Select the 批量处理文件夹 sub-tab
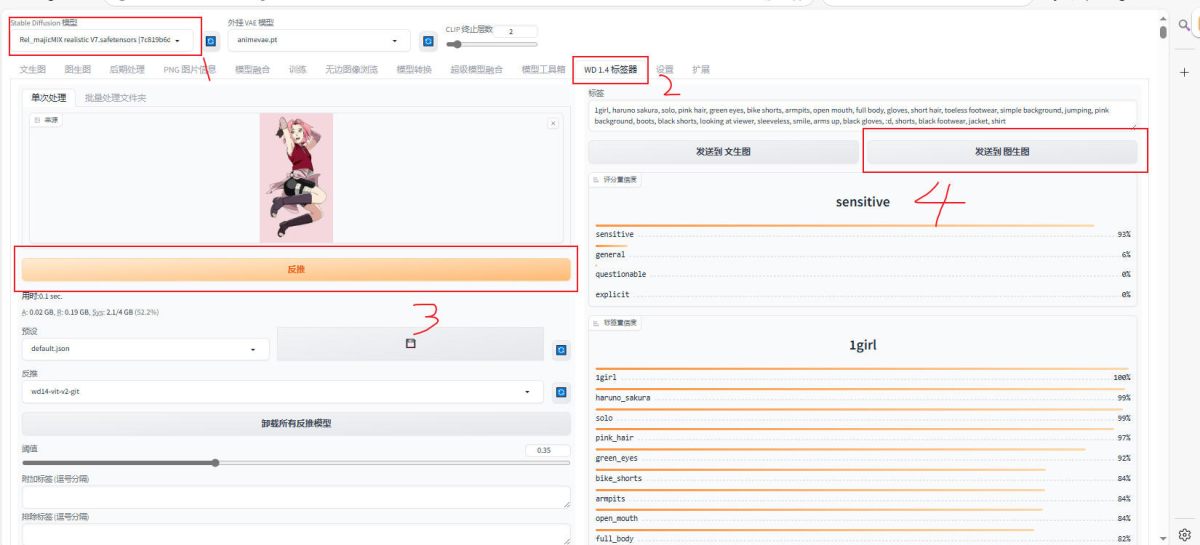Screen dimensions: 1200x545 pos(115,98)
